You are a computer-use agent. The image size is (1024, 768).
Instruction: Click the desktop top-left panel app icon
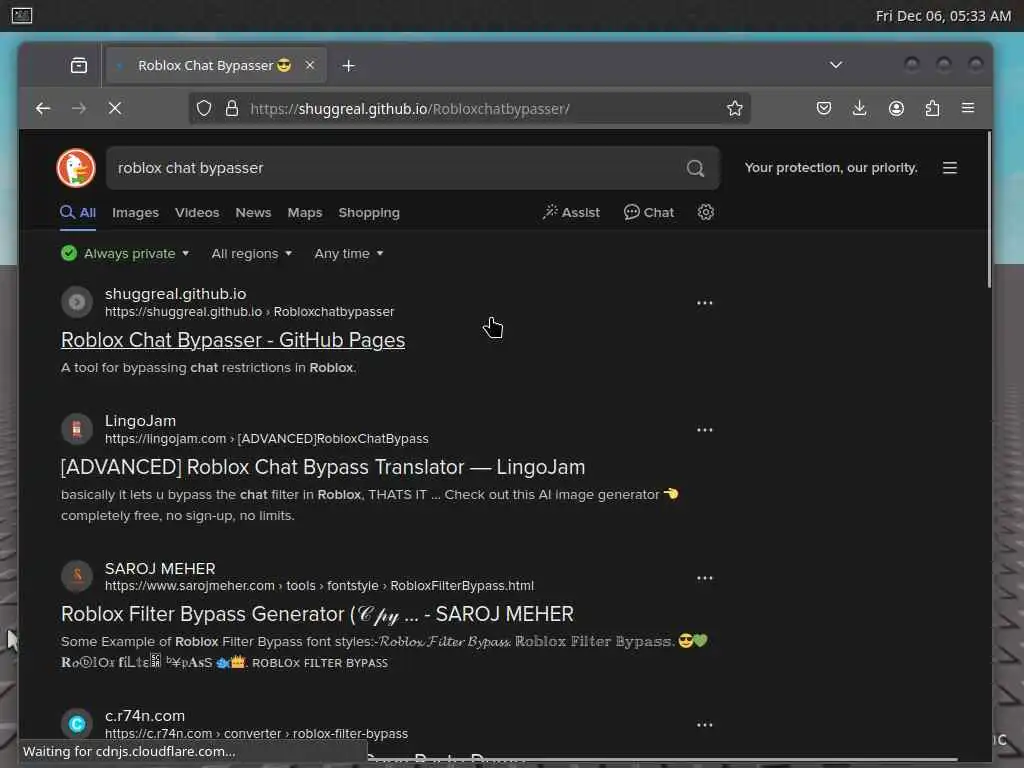pyautogui.click(x=22, y=15)
